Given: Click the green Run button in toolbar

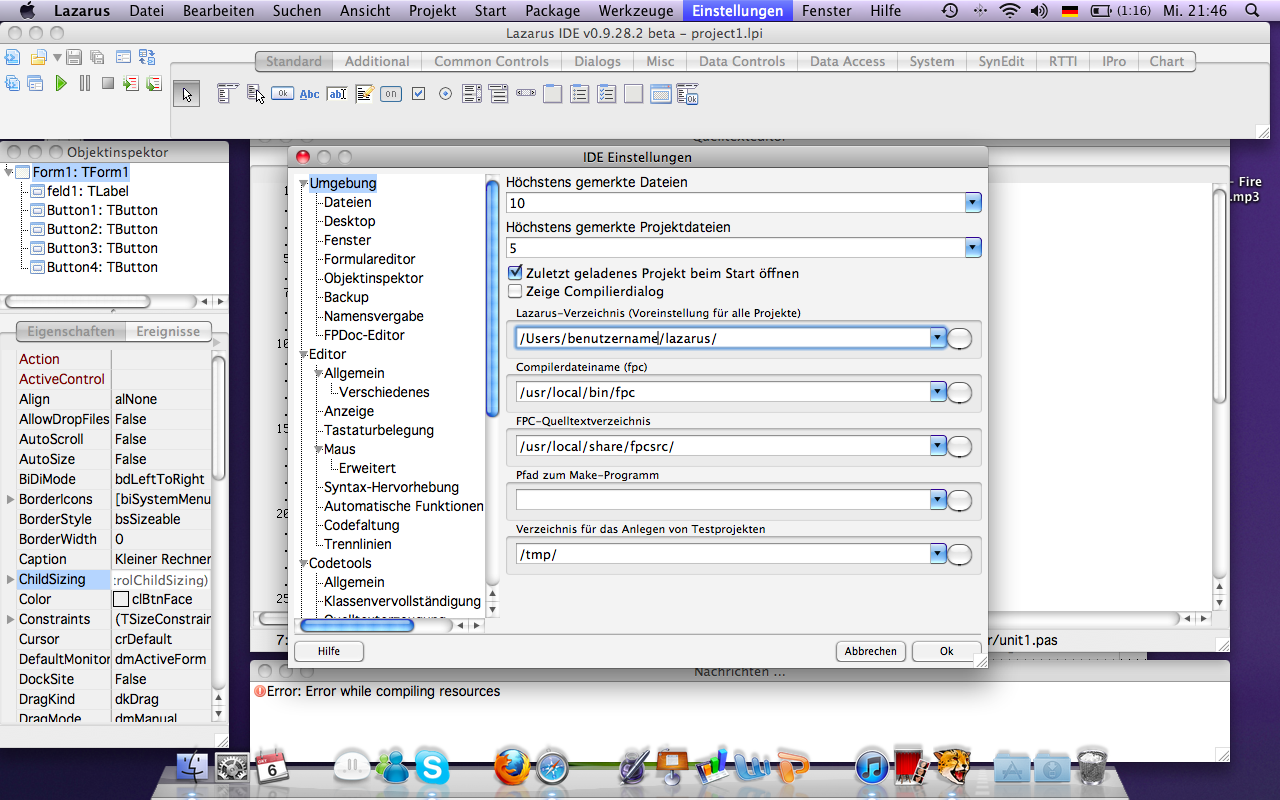Looking at the screenshot, I should pos(61,83).
